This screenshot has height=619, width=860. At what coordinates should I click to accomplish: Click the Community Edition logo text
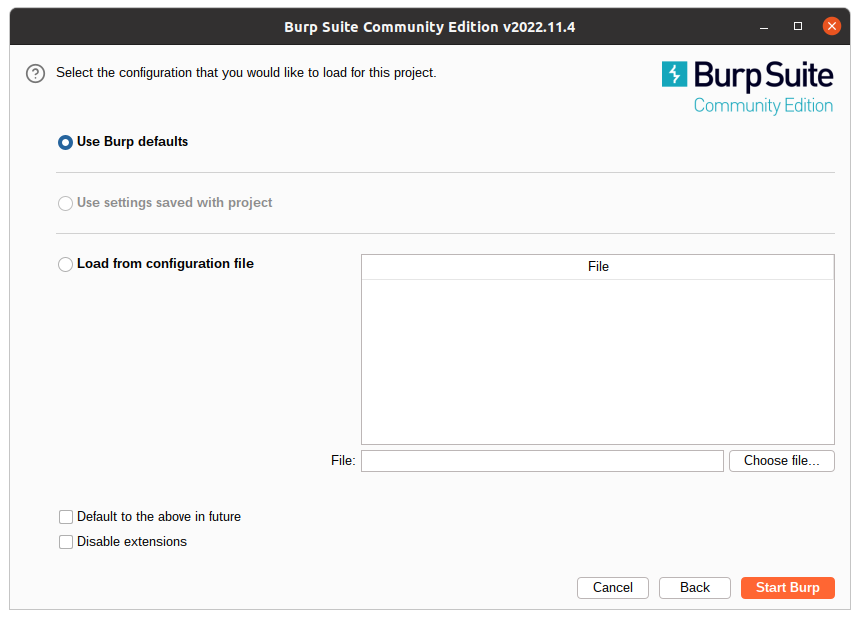(x=763, y=105)
